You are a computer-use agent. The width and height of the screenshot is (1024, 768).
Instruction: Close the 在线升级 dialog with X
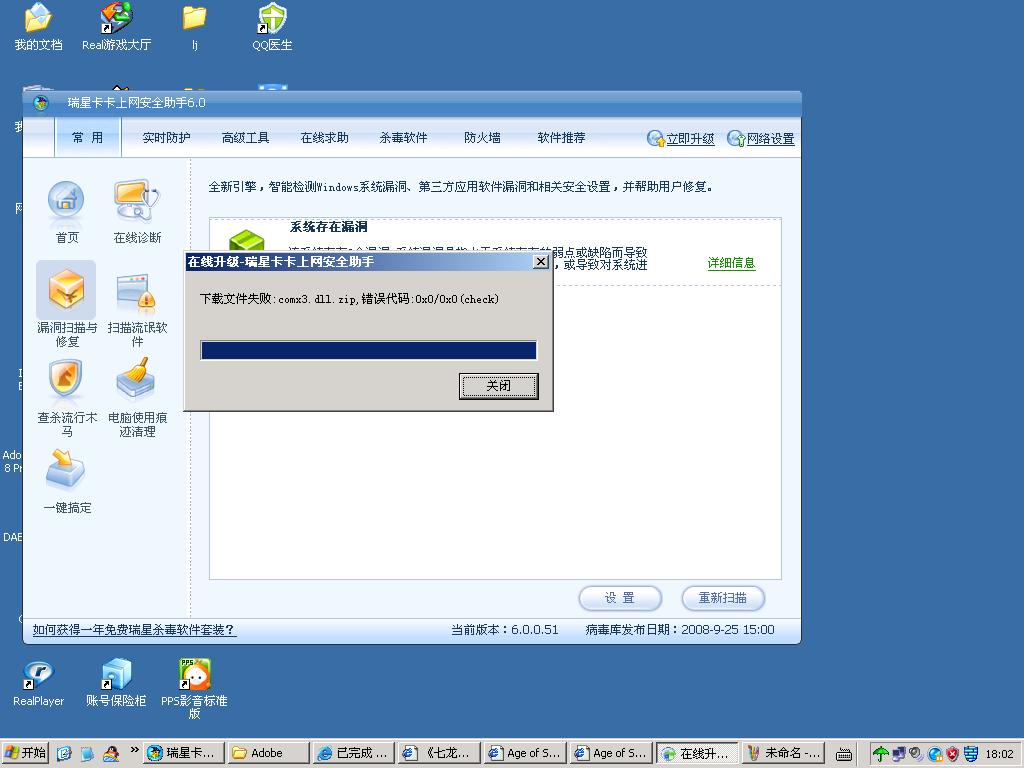[x=541, y=262]
